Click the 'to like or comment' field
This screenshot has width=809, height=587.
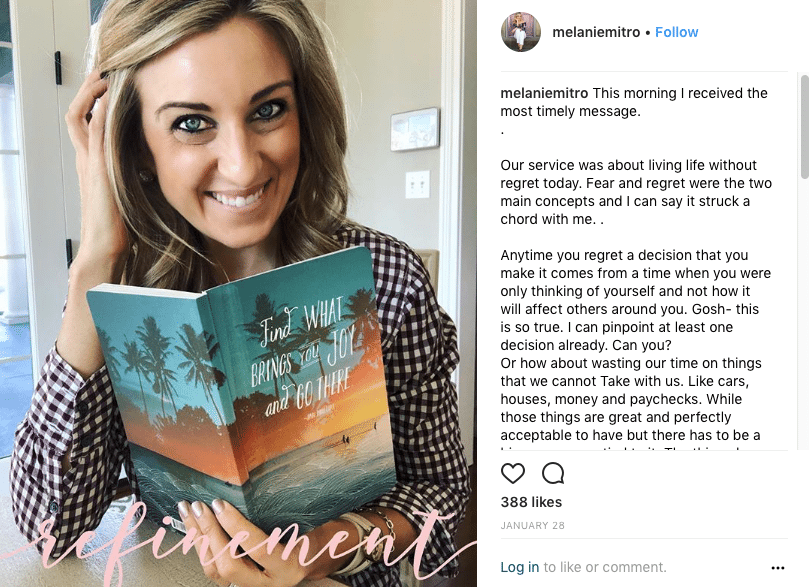(x=605, y=567)
